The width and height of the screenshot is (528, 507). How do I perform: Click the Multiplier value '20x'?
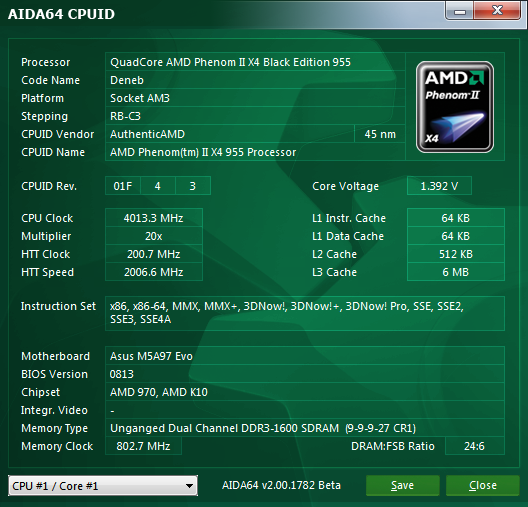coord(154,236)
